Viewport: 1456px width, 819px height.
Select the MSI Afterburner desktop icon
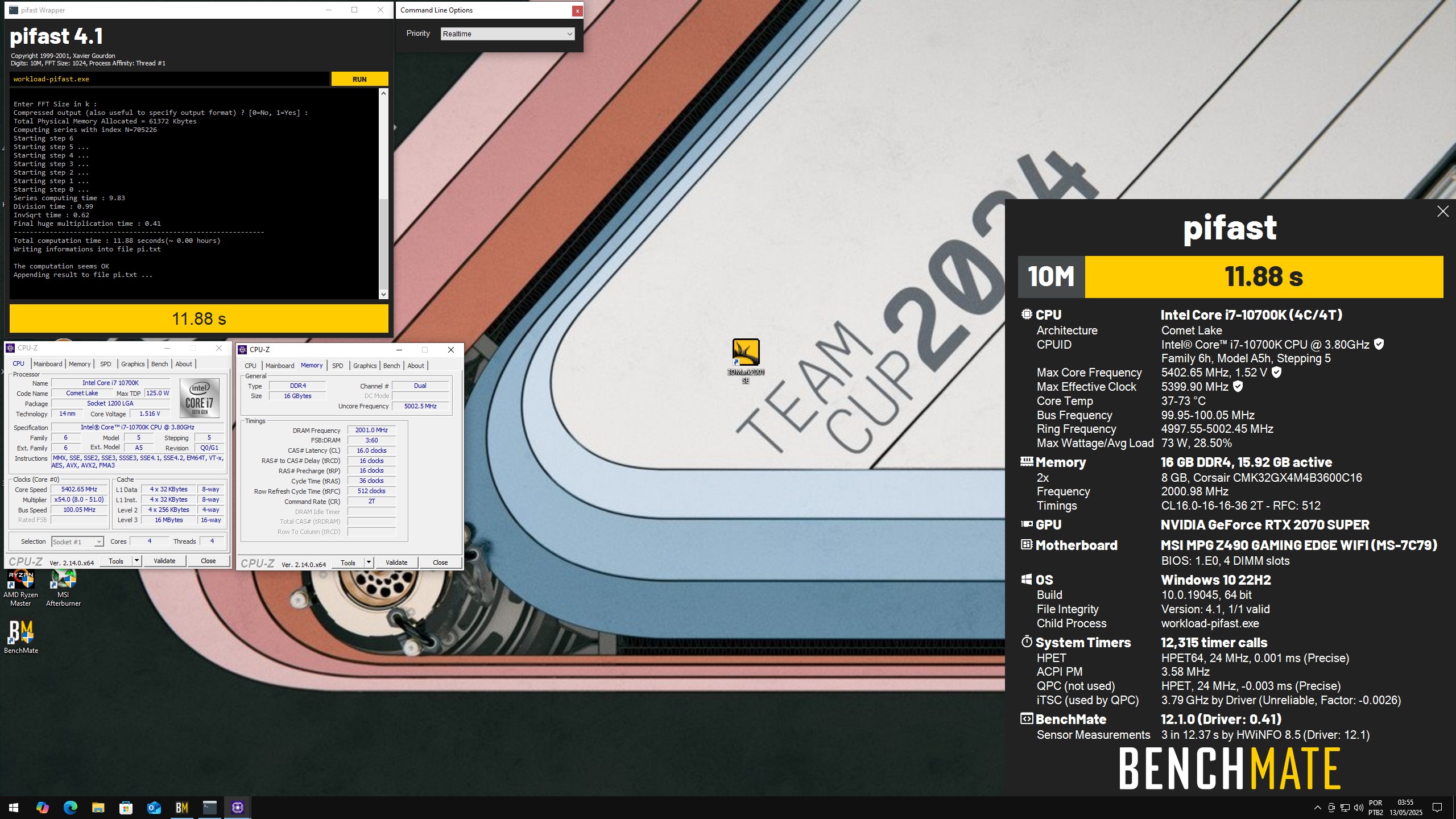coord(63,589)
